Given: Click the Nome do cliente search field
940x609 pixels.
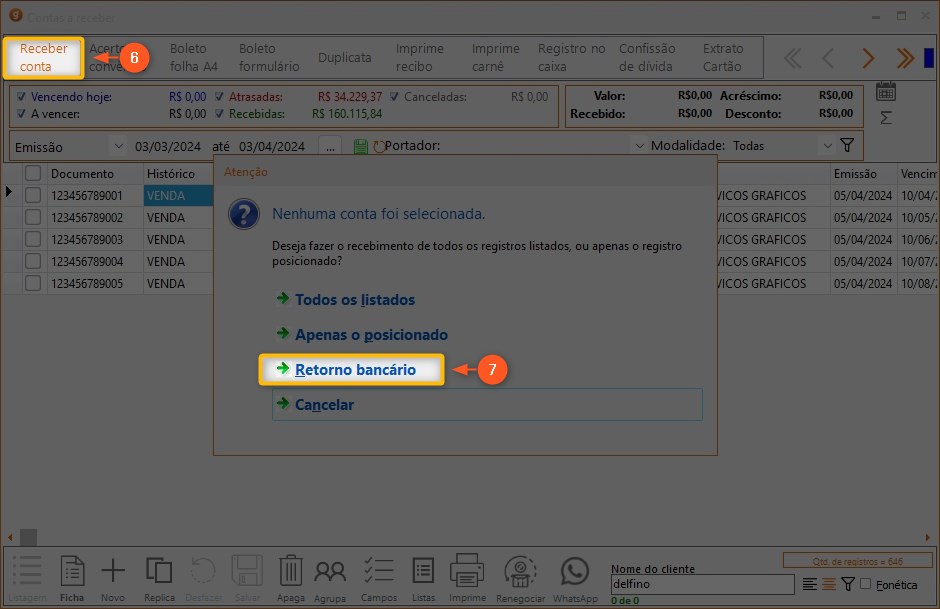Looking at the screenshot, I should [702, 585].
